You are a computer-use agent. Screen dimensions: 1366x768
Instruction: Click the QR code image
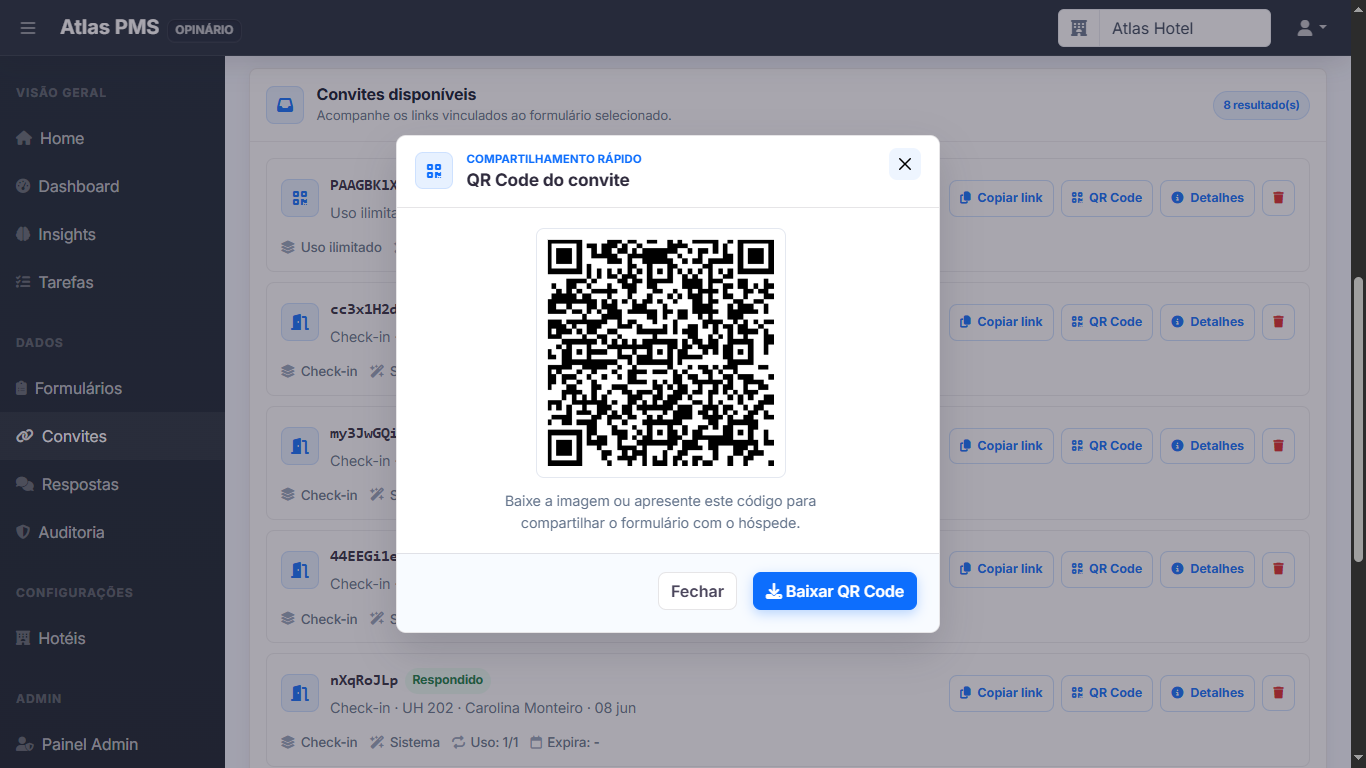point(661,353)
